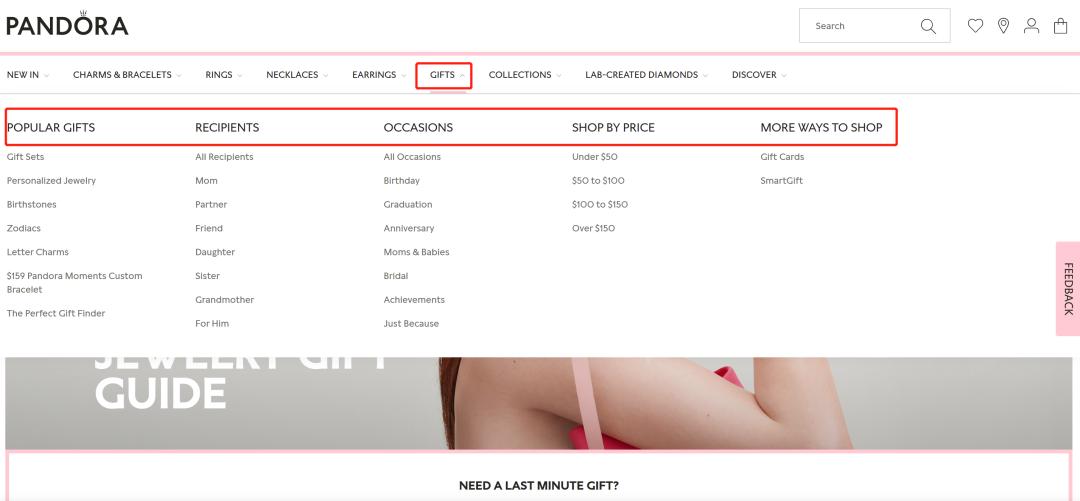Select the Recipients heading
This screenshot has width=1080, height=501.
[227, 127]
